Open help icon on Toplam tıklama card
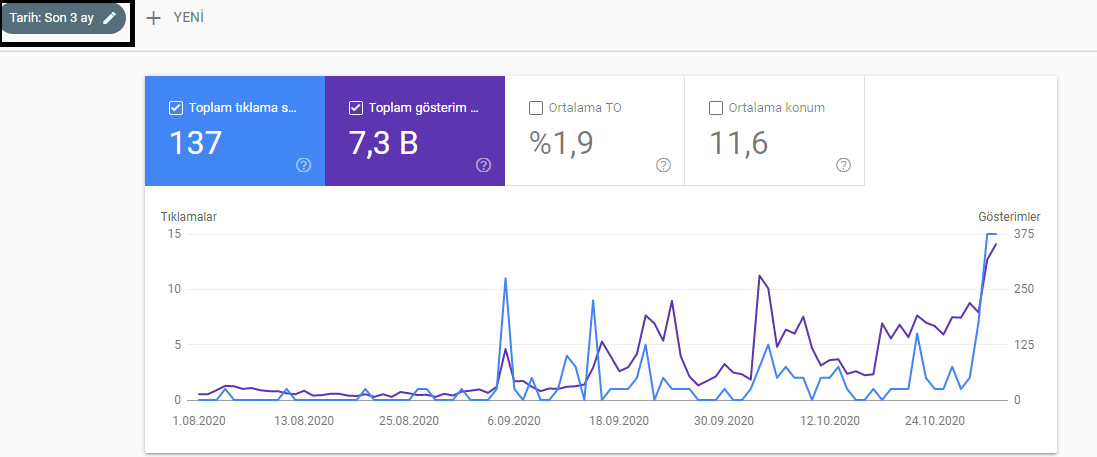The width and height of the screenshot is (1097, 457). tap(304, 165)
